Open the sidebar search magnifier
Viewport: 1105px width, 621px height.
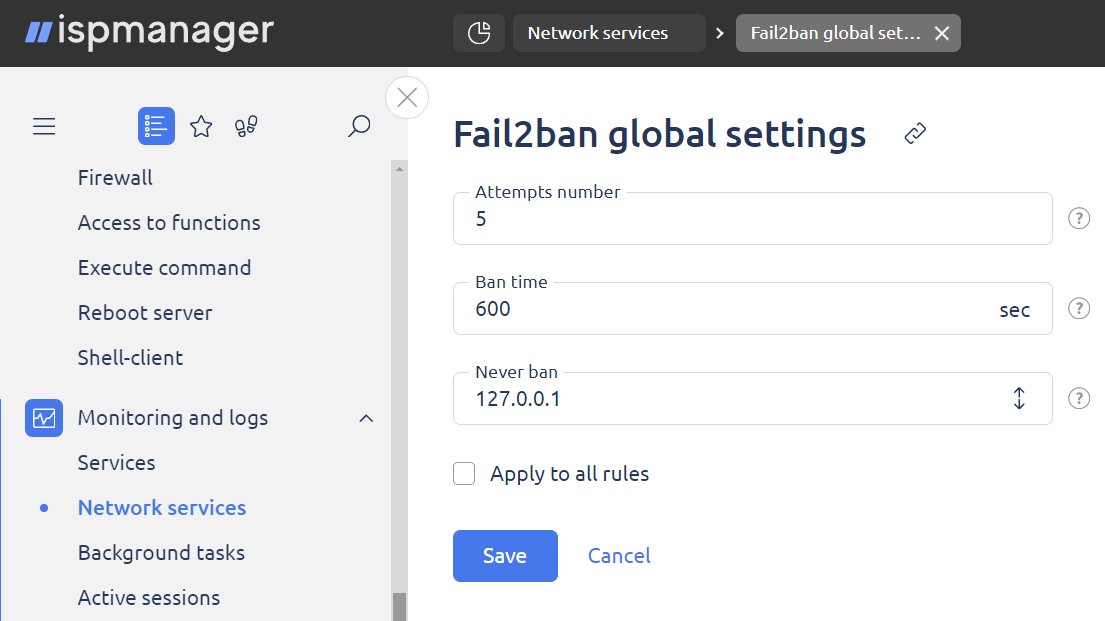tap(359, 126)
